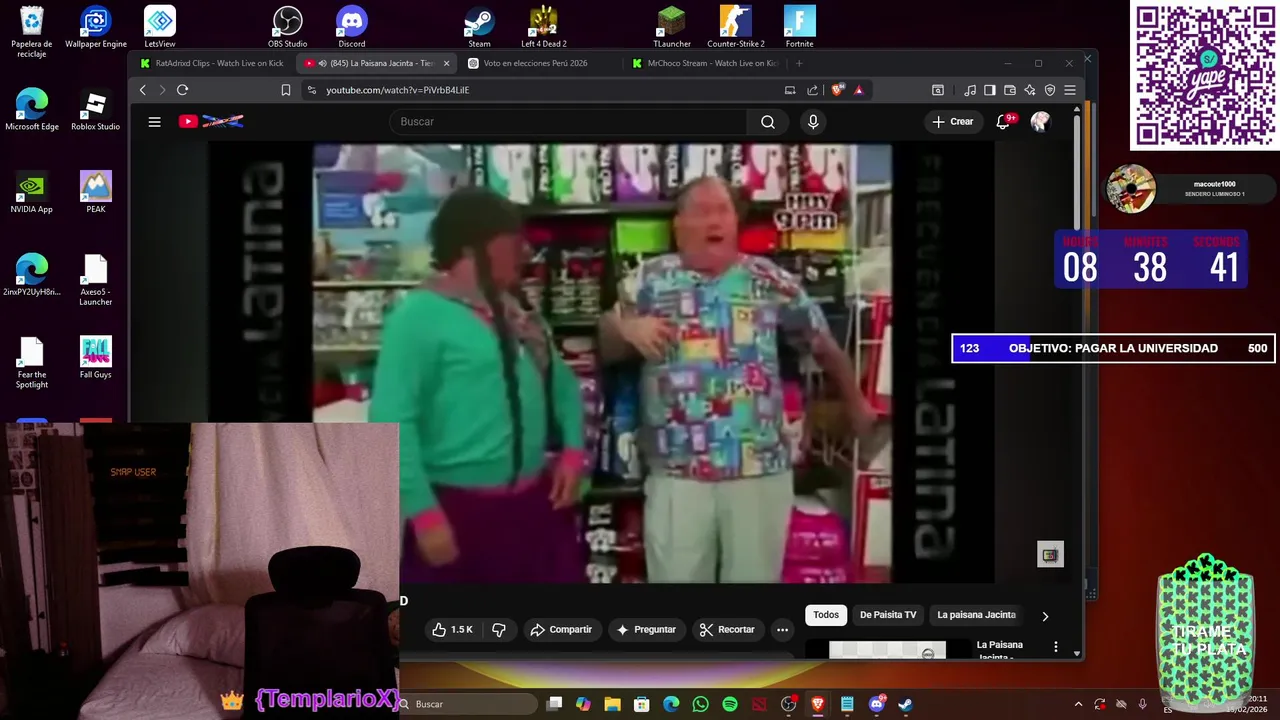Open the Brave wallet icon

click(1010, 90)
